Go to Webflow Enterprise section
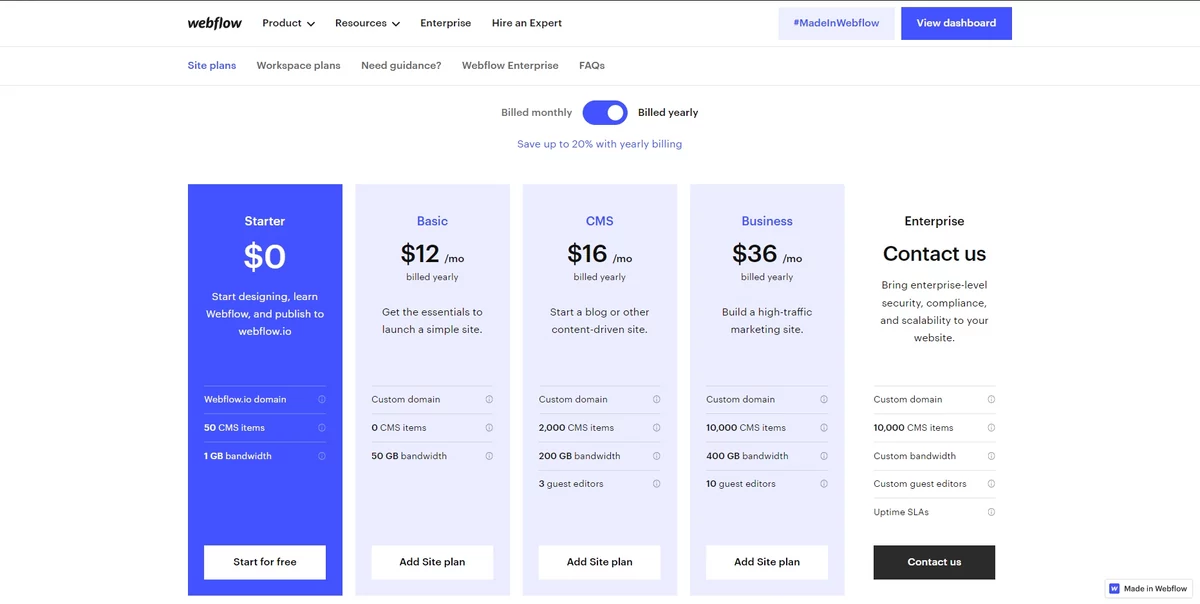Screen dimensions: 1200x604 (x=510, y=65)
